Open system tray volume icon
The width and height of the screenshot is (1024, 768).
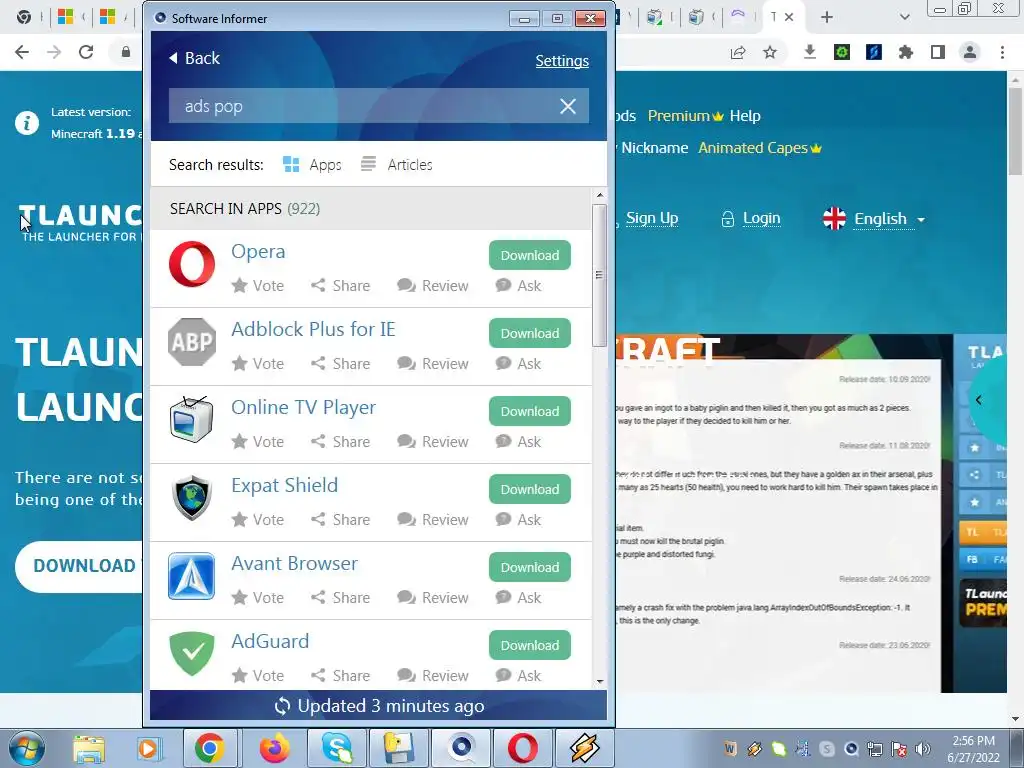click(923, 749)
